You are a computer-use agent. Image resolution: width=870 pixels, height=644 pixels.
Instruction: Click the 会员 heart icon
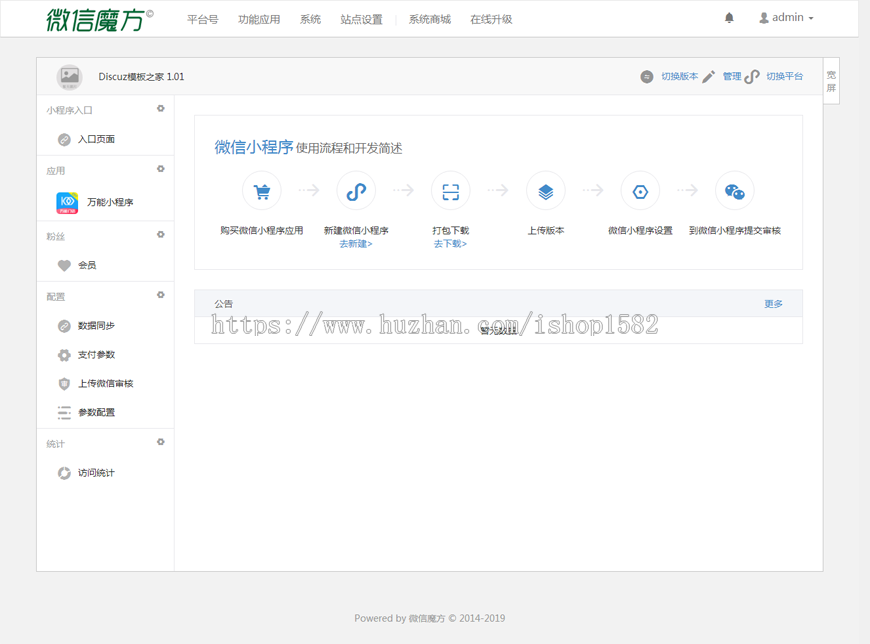pos(64,265)
